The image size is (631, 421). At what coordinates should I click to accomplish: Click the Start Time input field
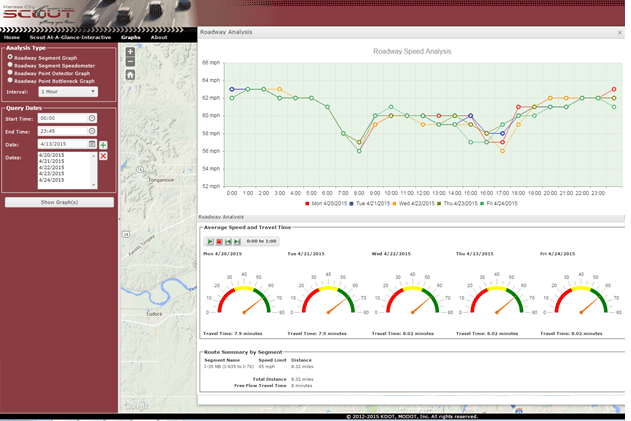tap(62, 118)
